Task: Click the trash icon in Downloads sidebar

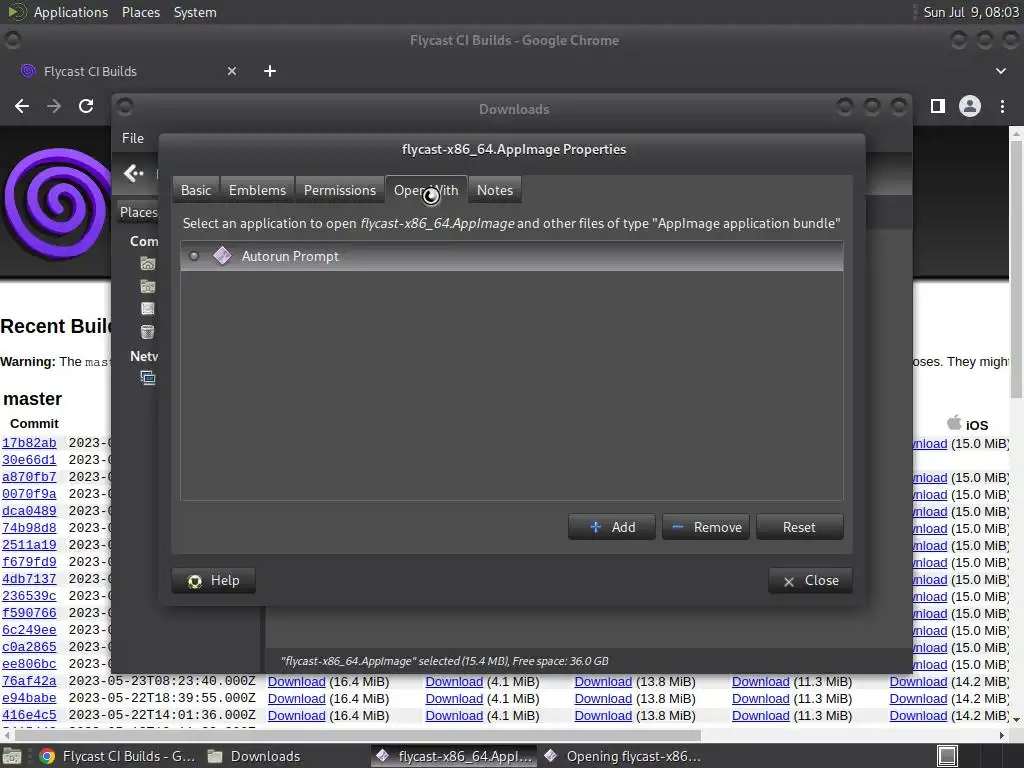Action: 148,332
